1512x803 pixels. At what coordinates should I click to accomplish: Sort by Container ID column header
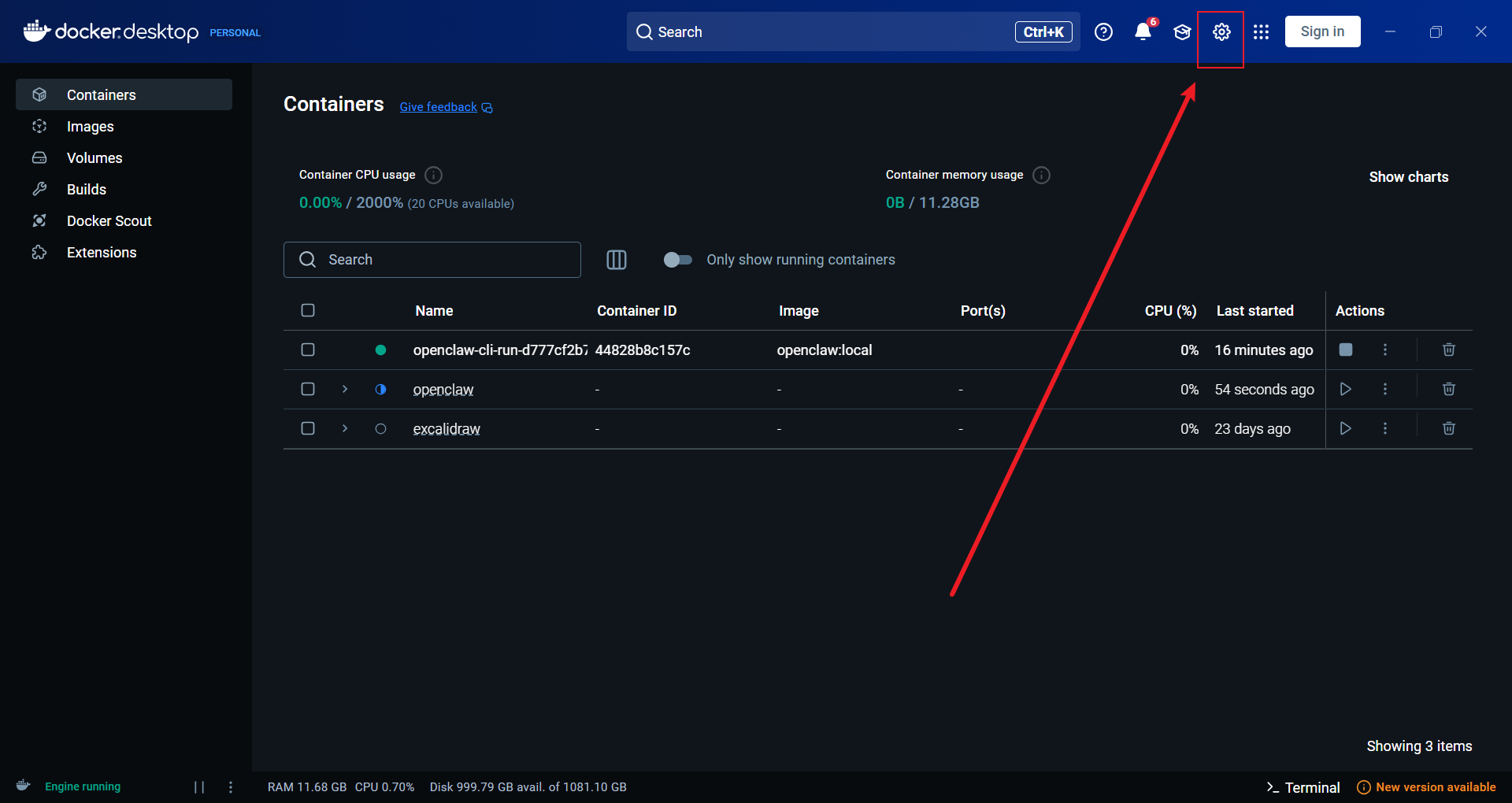(636, 311)
